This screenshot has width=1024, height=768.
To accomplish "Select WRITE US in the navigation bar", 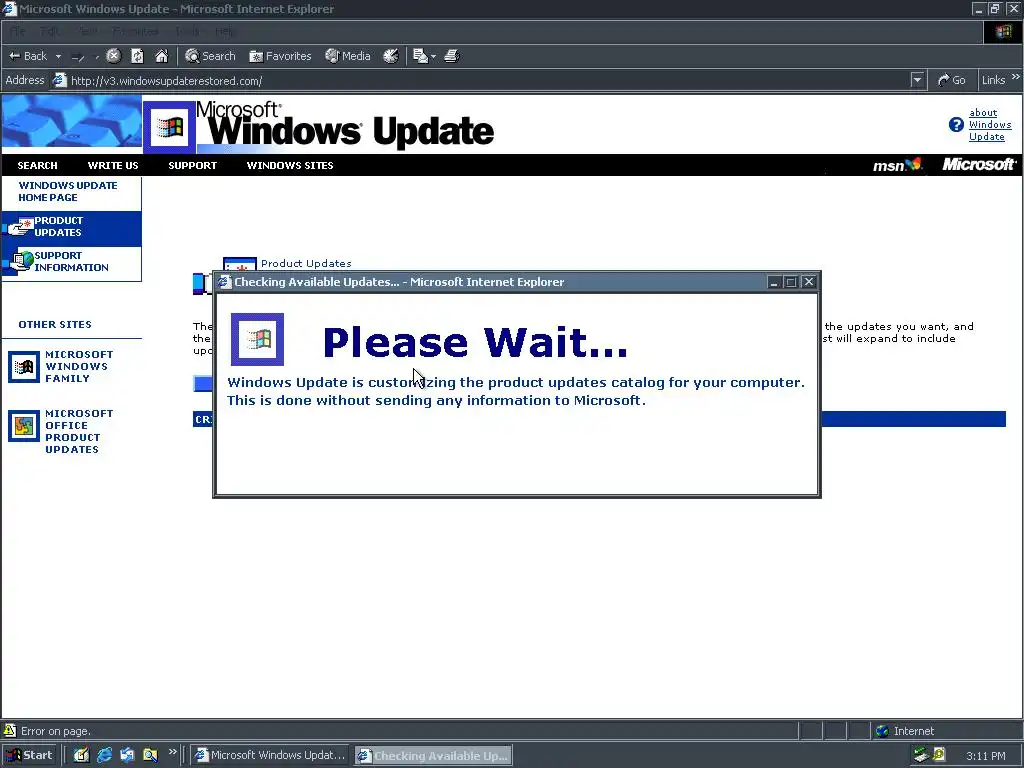I will point(113,166).
